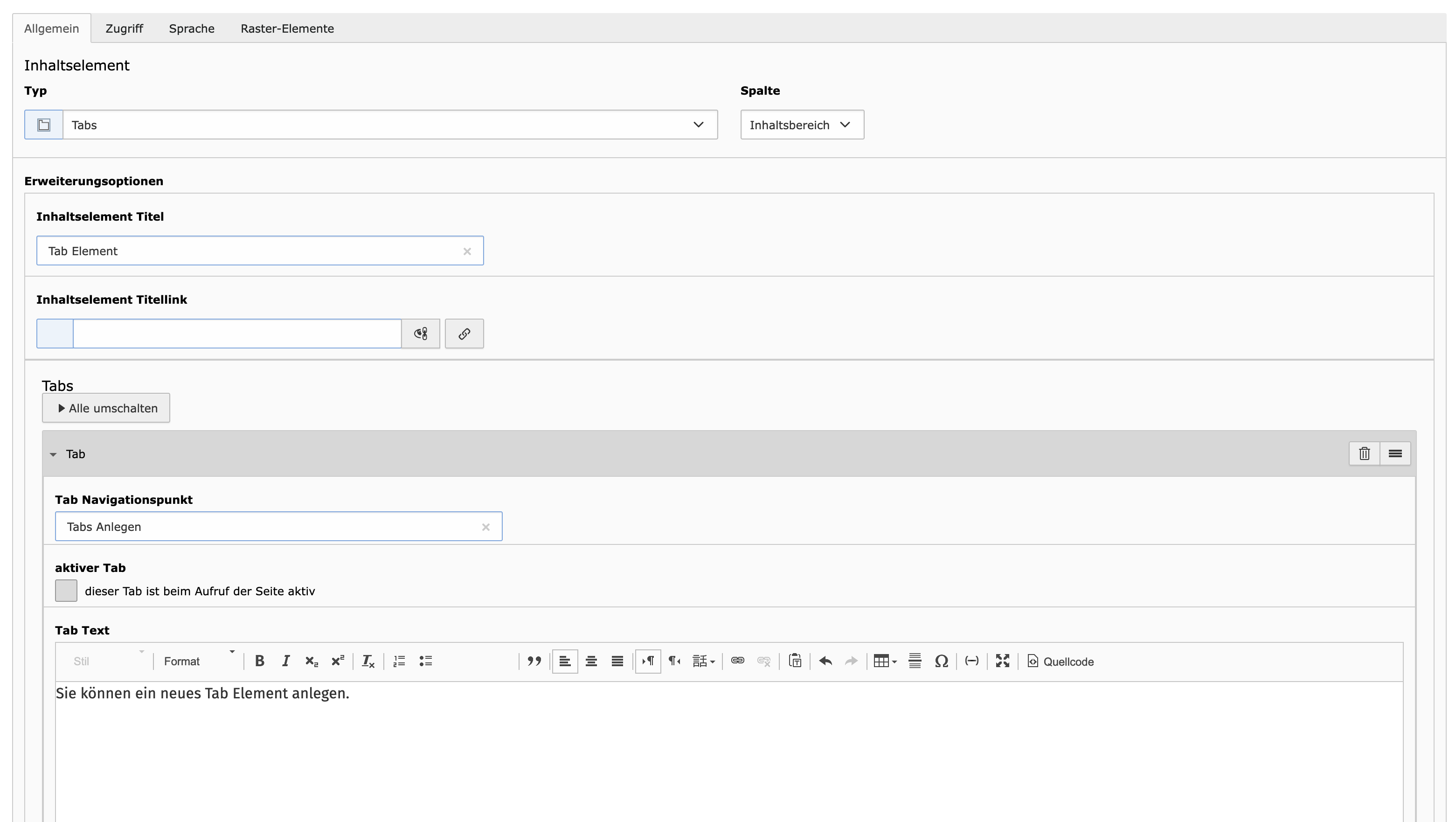Enable 'dieser Tab ist beim Aufruf aktiv' checkbox
This screenshot has height=822, width=1456.
(66, 591)
